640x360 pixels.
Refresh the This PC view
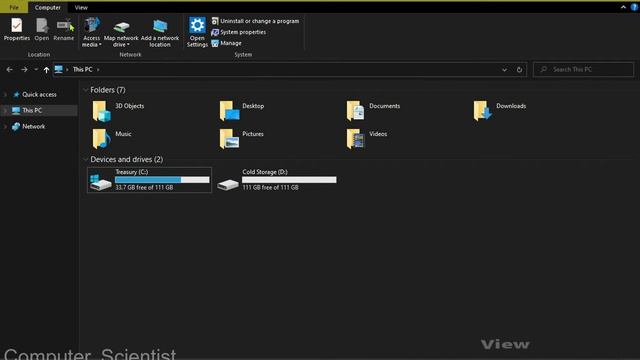click(x=519, y=70)
